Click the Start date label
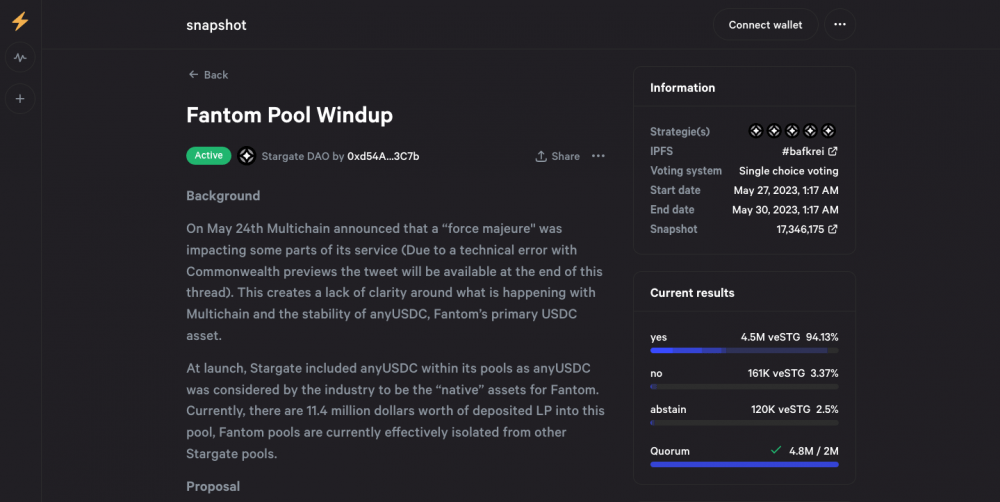Viewport: 1000px width, 502px height. [675, 190]
